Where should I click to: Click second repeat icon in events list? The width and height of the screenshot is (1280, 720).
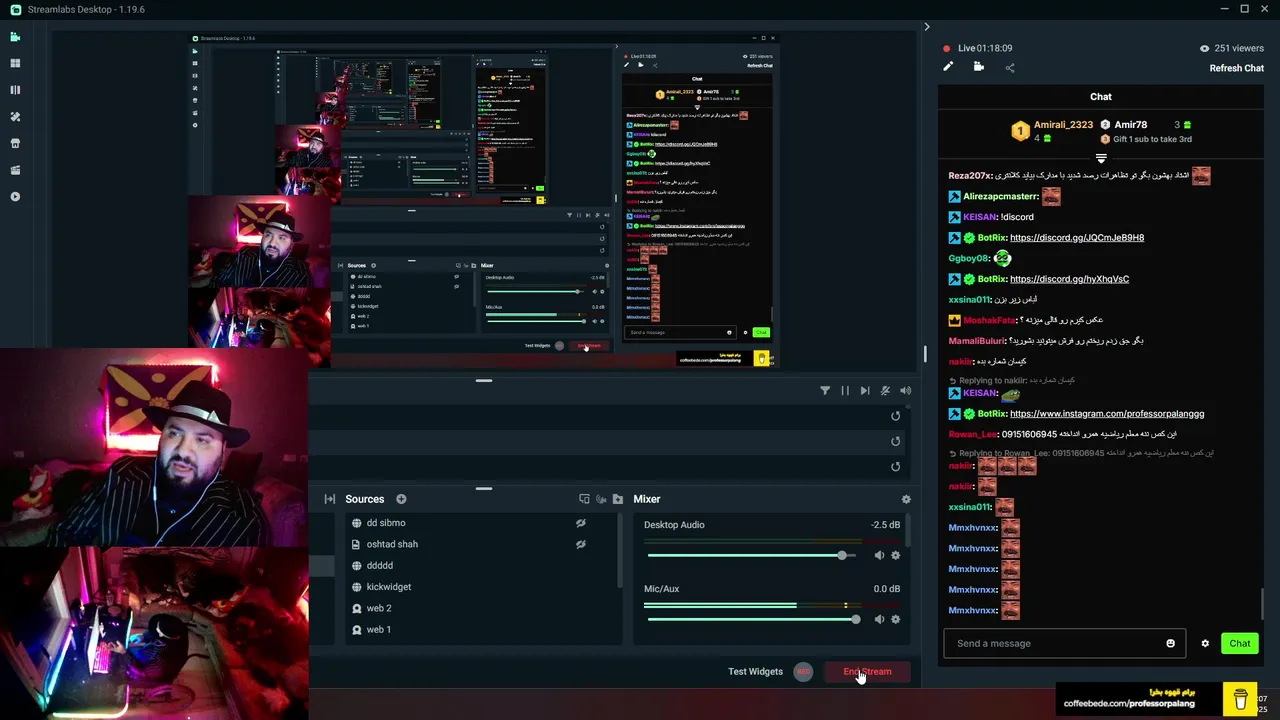pos(895,441)
